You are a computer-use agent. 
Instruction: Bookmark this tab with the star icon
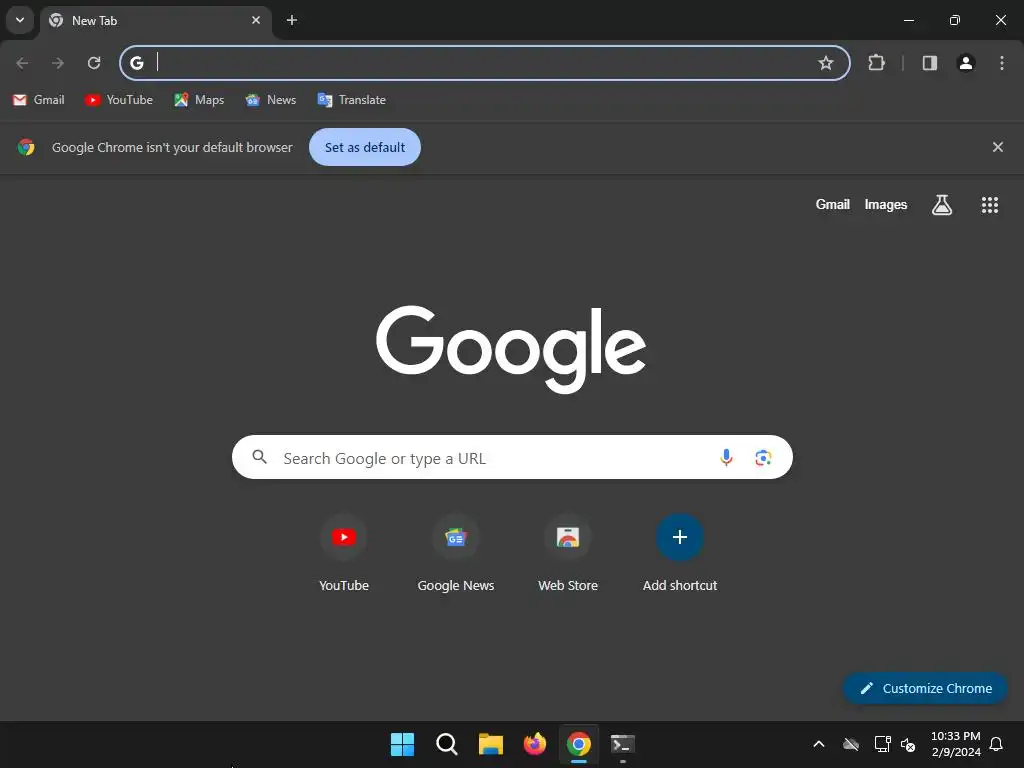pos(825,63)
